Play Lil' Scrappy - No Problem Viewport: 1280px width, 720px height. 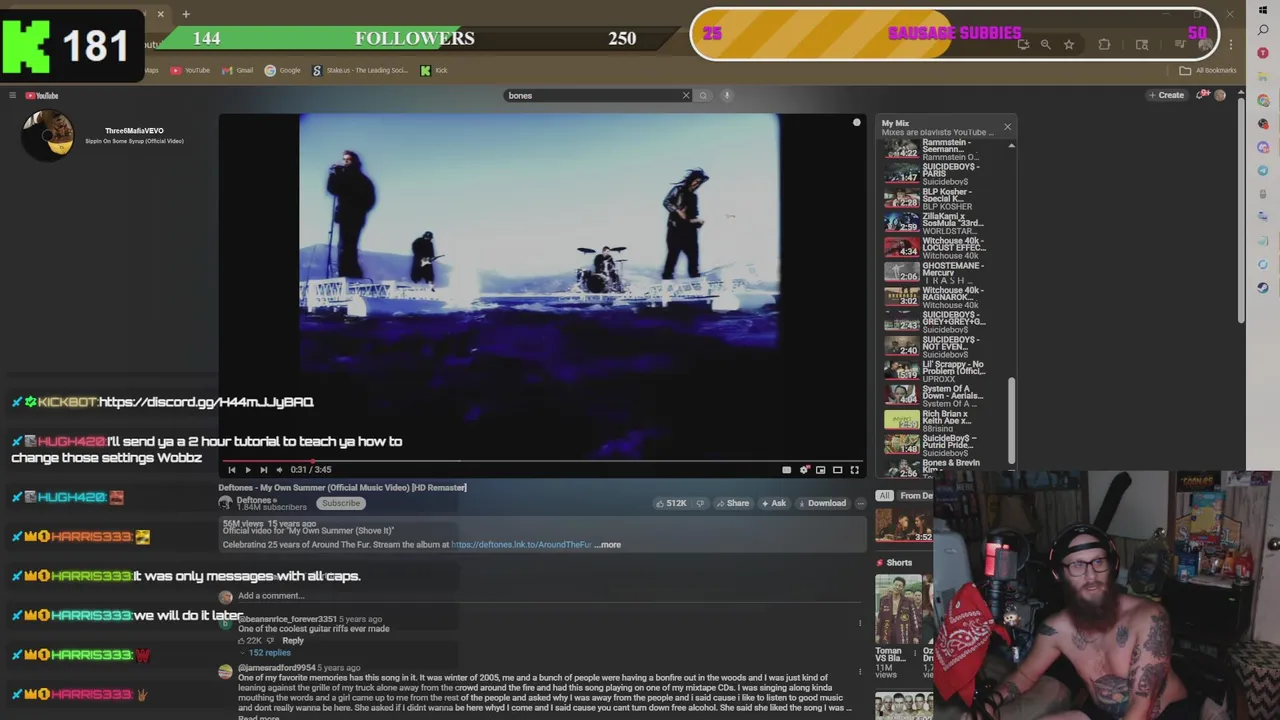click(x=935, y=372)
